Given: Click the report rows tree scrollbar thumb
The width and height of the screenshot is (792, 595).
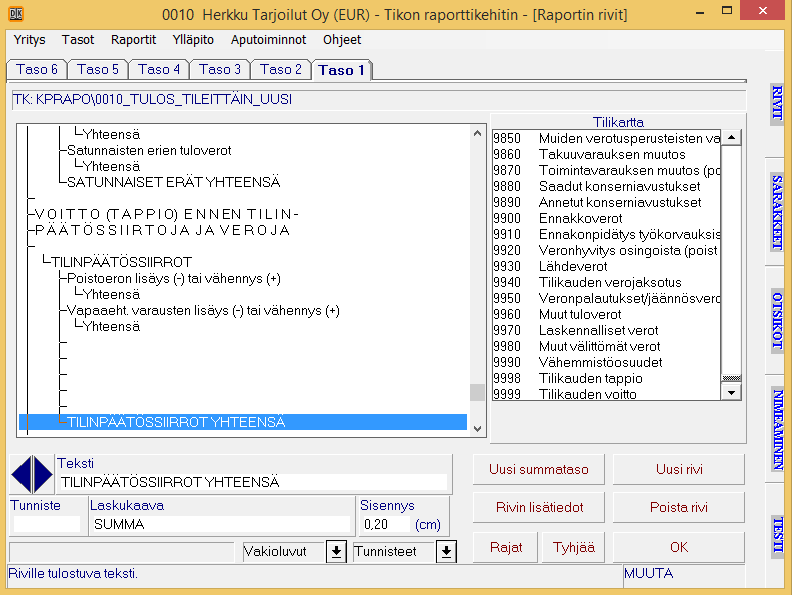Looking at the screenshot, I should click(477, 392).
